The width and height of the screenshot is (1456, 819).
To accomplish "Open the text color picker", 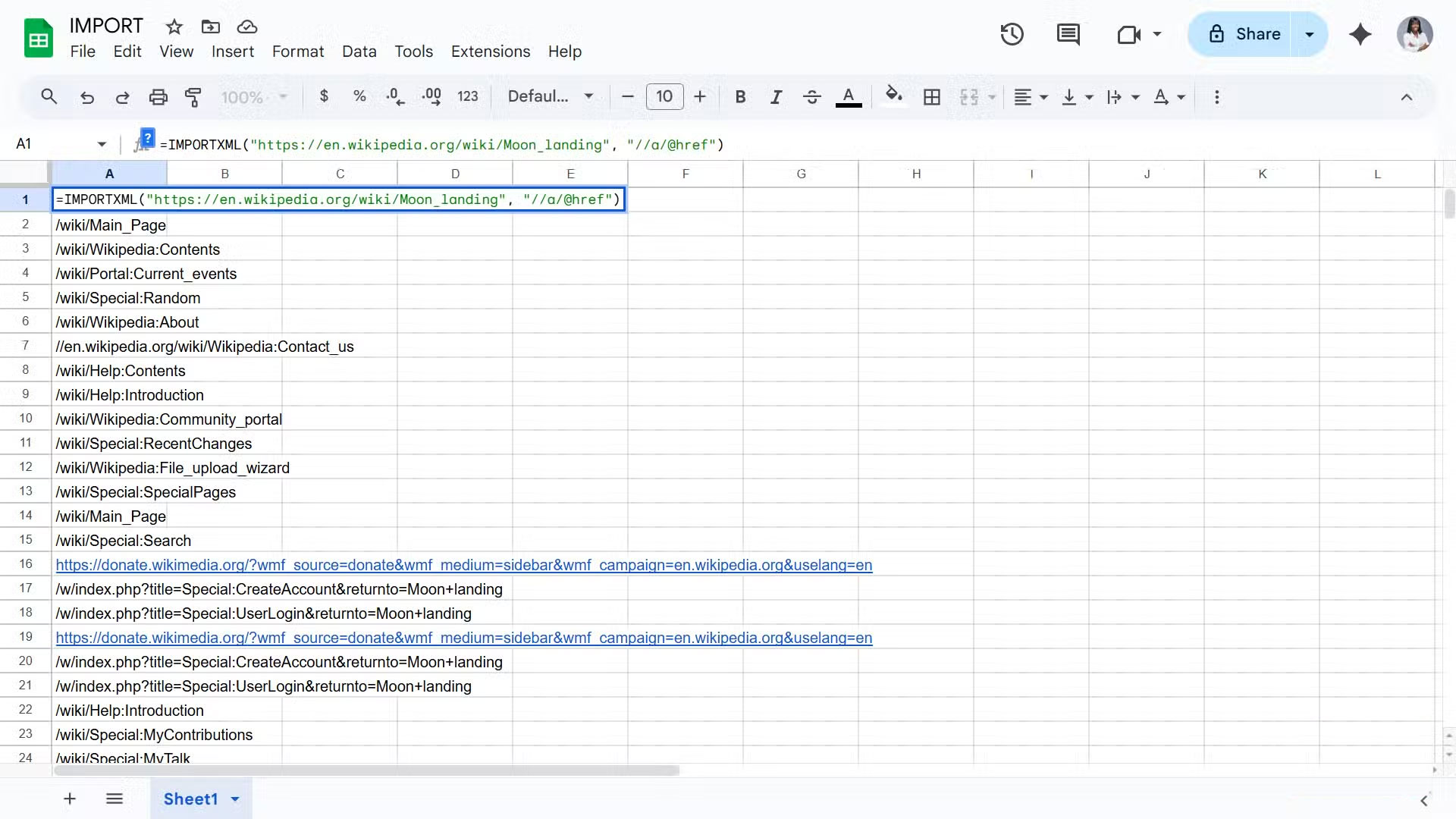I will [x=849, y=96].
